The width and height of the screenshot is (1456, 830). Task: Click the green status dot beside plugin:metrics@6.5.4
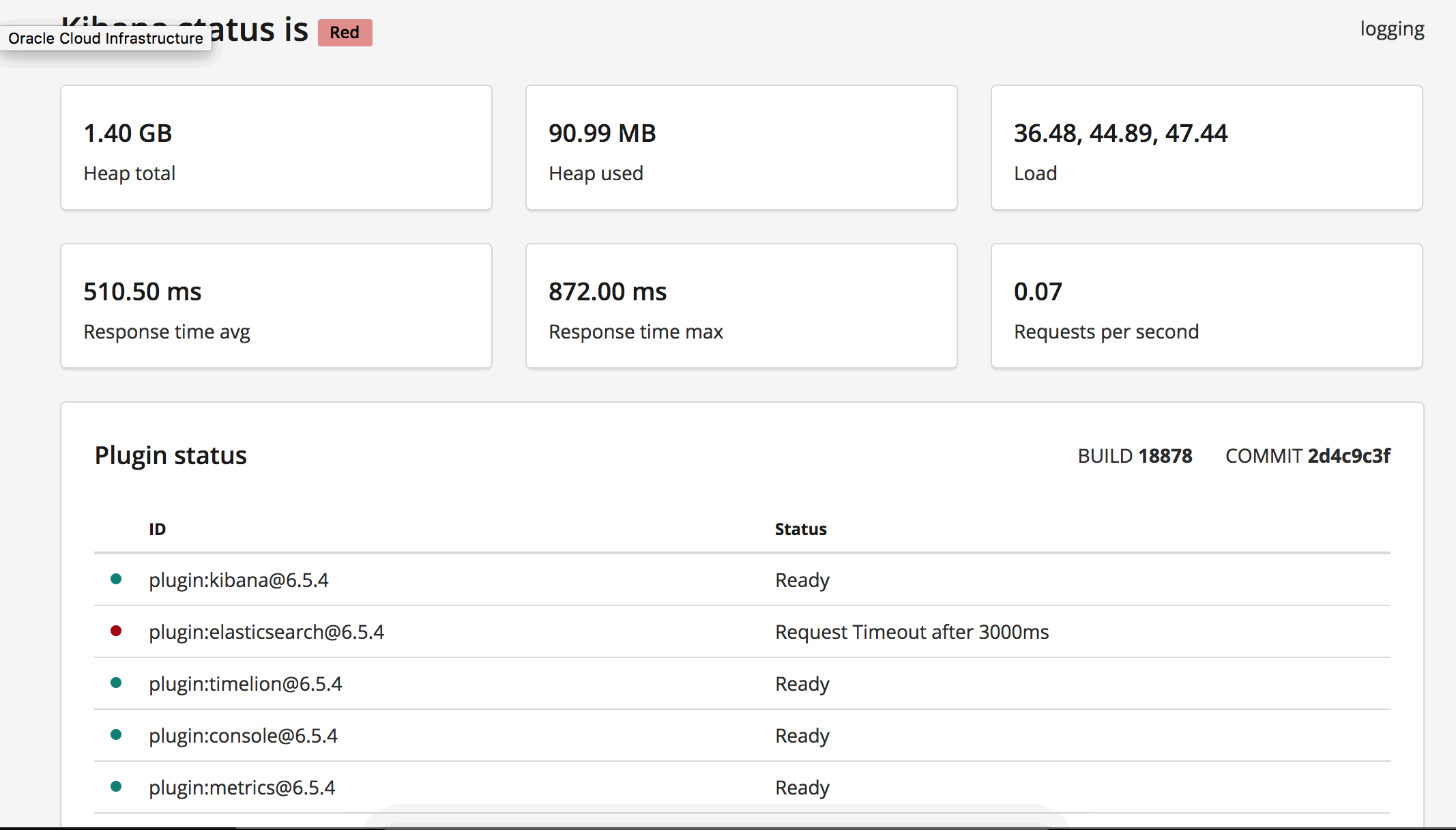117,786
